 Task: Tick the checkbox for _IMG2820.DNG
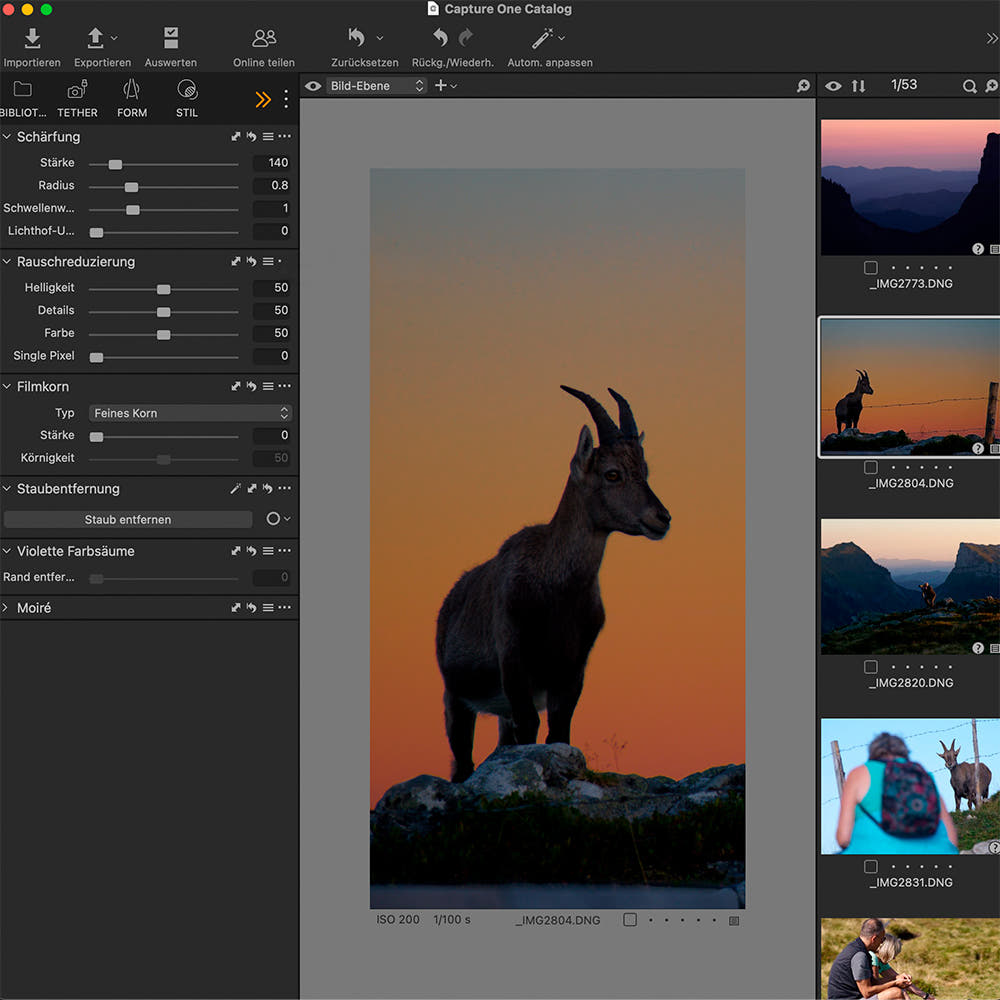coord(871,667)
